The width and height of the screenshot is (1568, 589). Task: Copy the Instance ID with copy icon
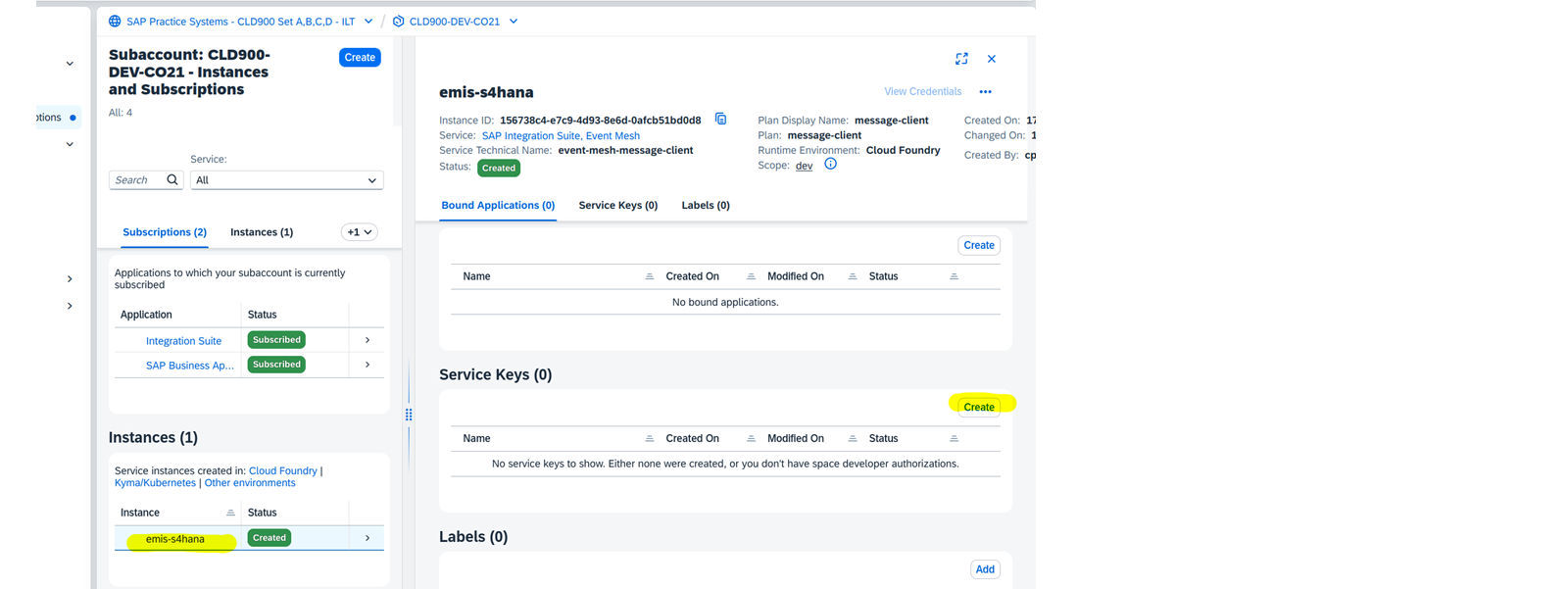[720, 120]
